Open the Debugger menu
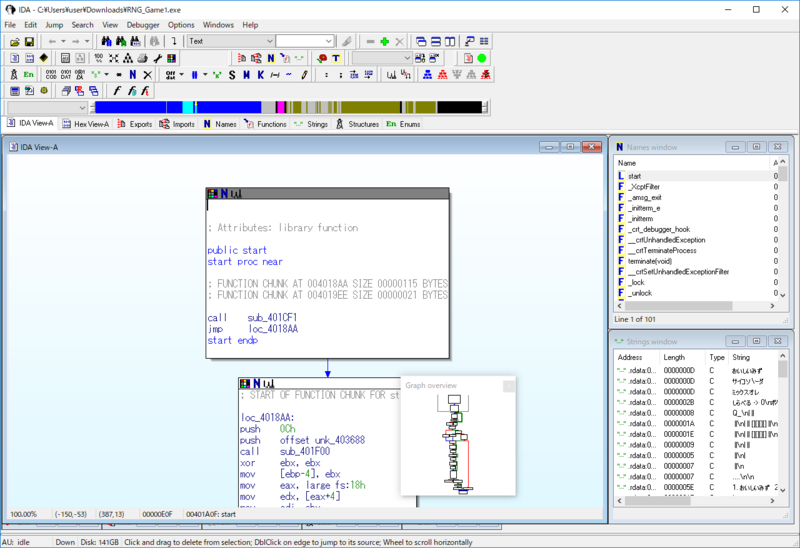 [143, 24]
